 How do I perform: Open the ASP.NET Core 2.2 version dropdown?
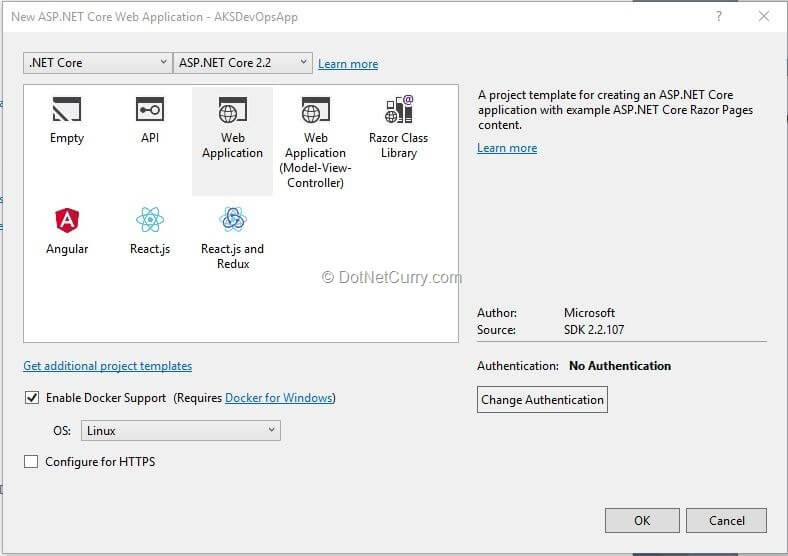pos(243,63)
